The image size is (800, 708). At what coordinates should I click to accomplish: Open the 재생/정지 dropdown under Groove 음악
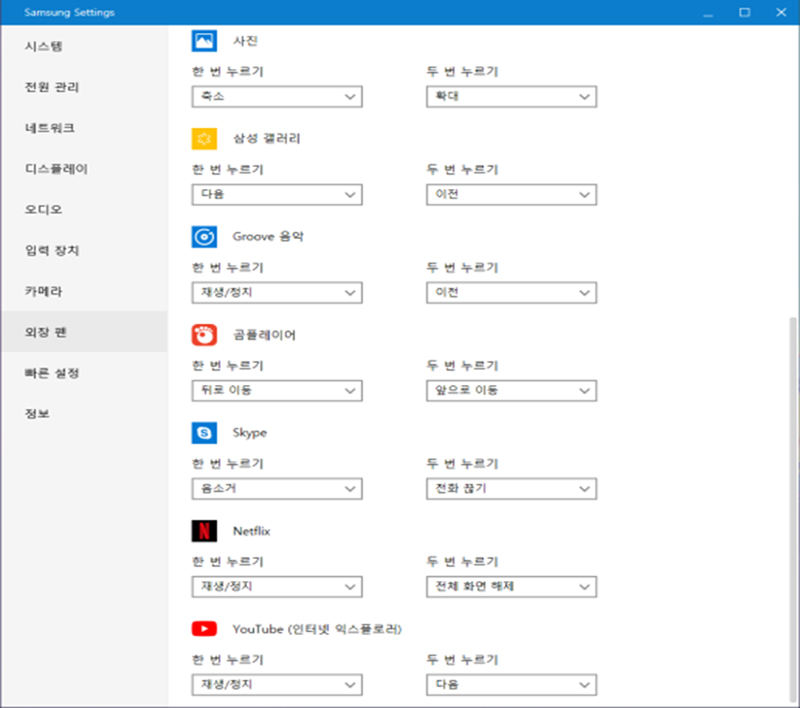(276, 293)
